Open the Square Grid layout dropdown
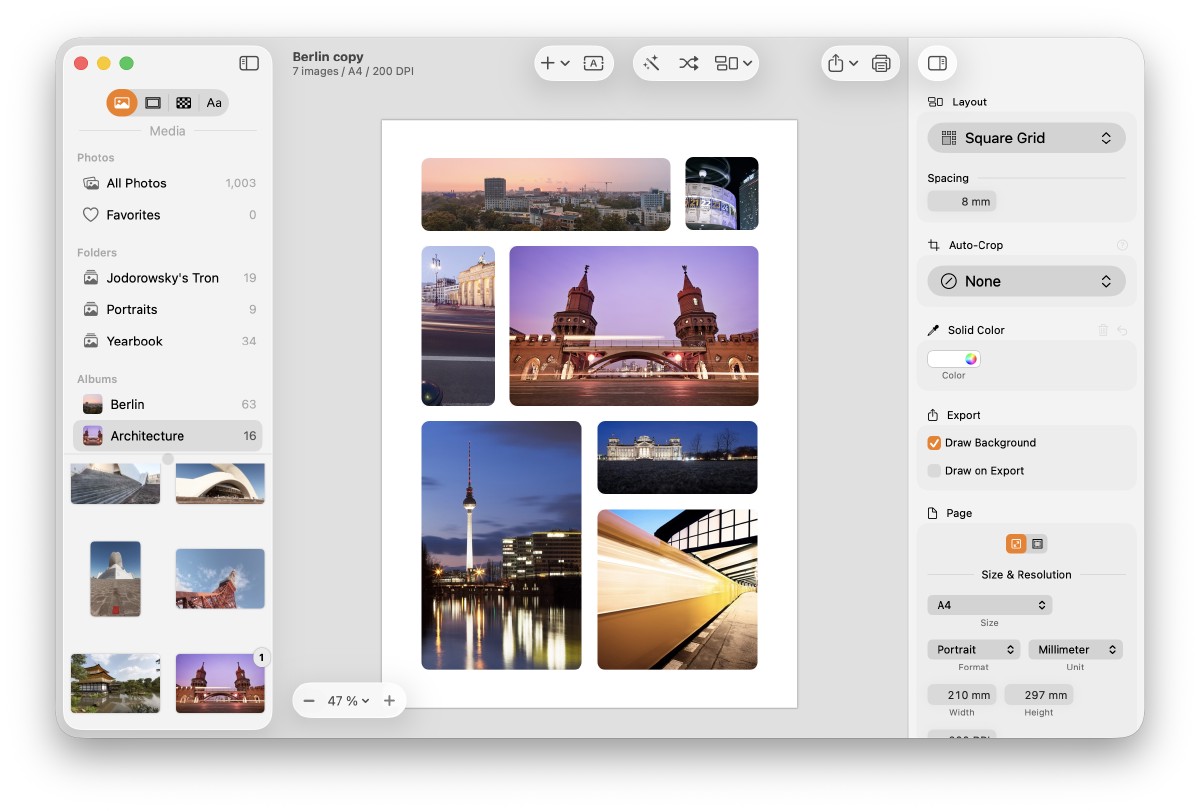This screenshot has width=1200, height=811. point(1026,138)
